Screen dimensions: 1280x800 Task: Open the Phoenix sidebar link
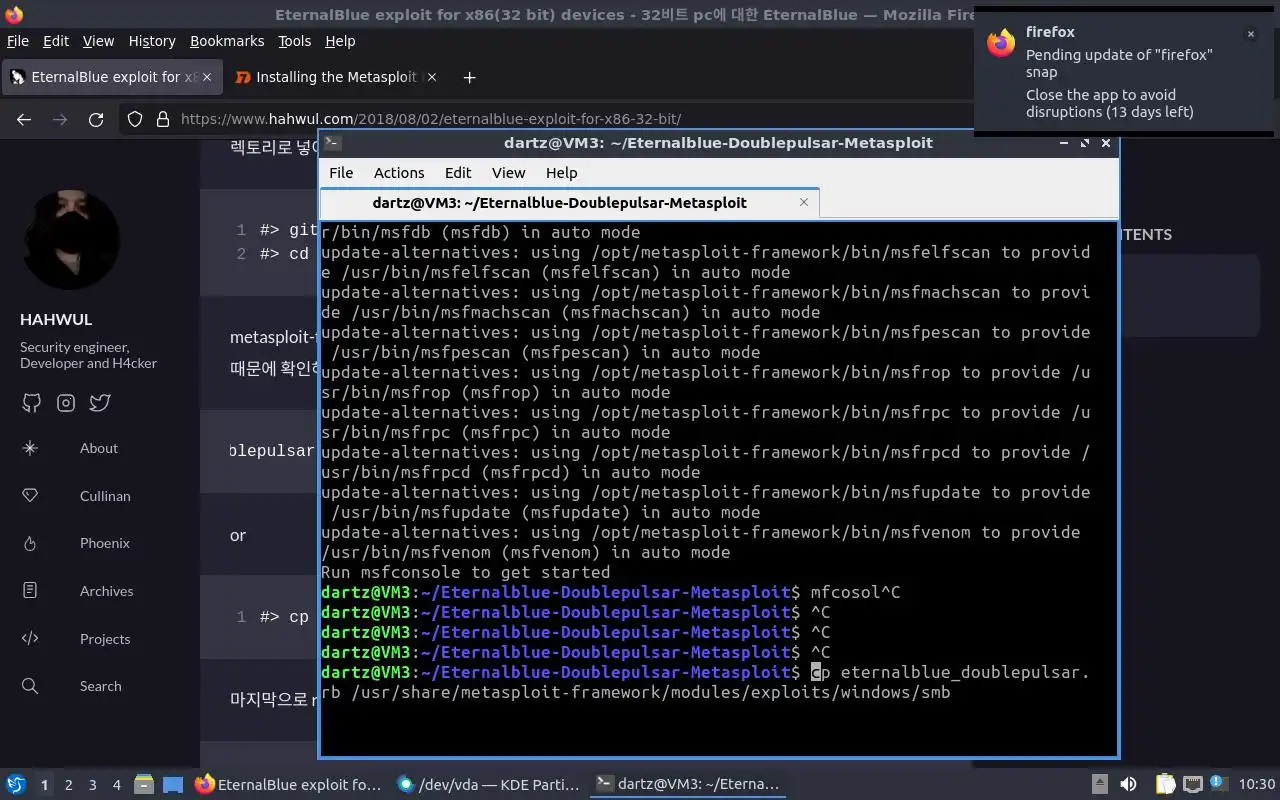click(105, 543)
